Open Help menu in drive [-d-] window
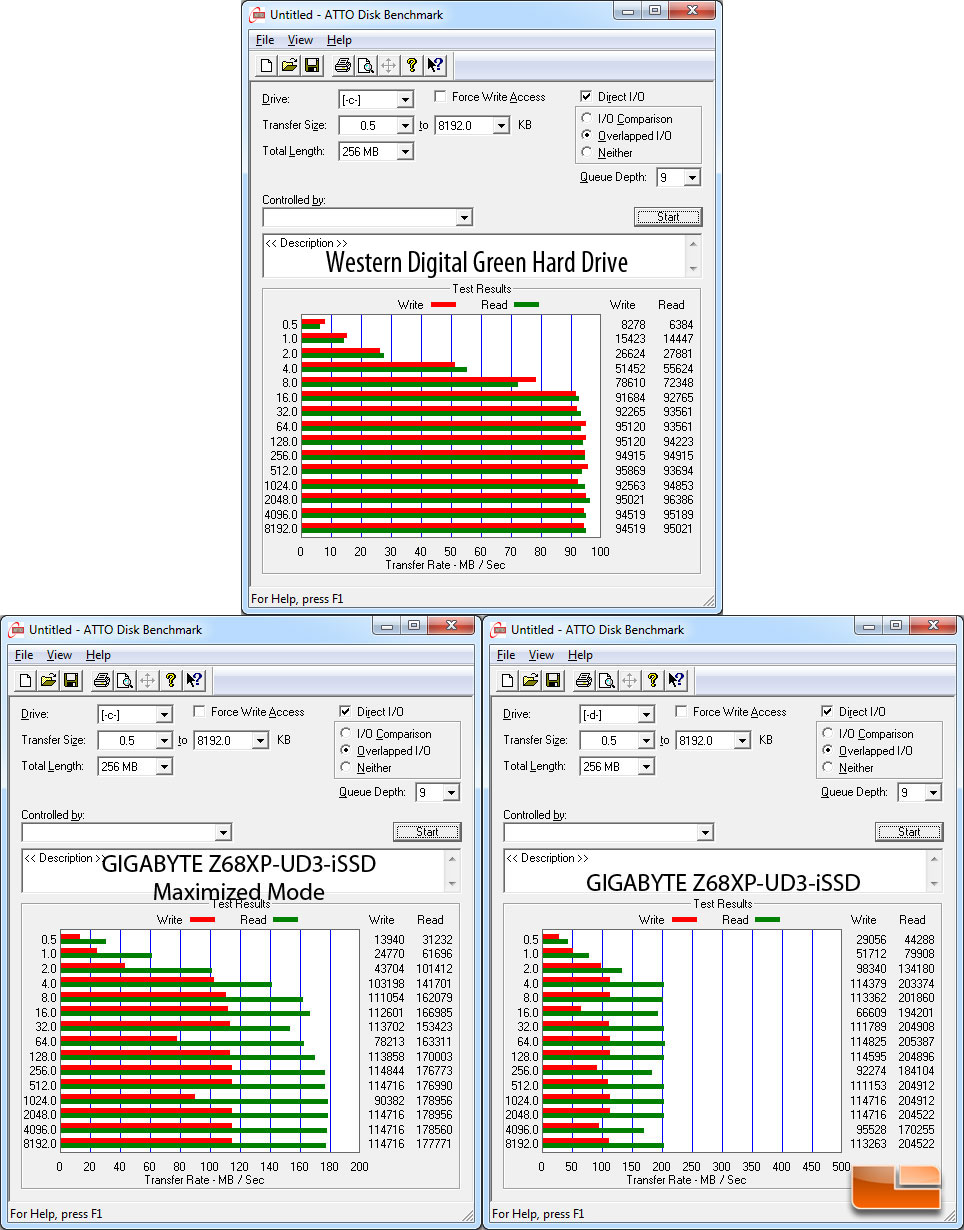The width and height of the screenshot is (964, 1230). (581, 655)
